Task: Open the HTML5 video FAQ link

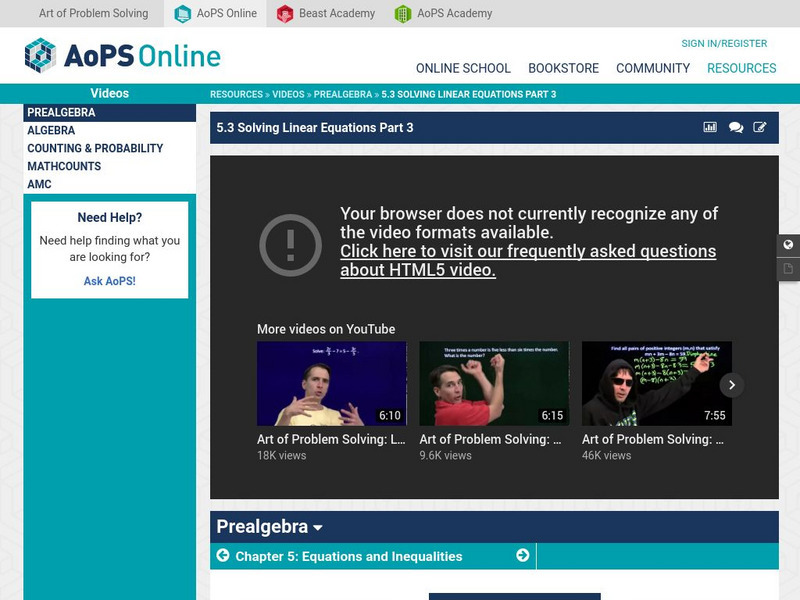Action: click(528, 260)
